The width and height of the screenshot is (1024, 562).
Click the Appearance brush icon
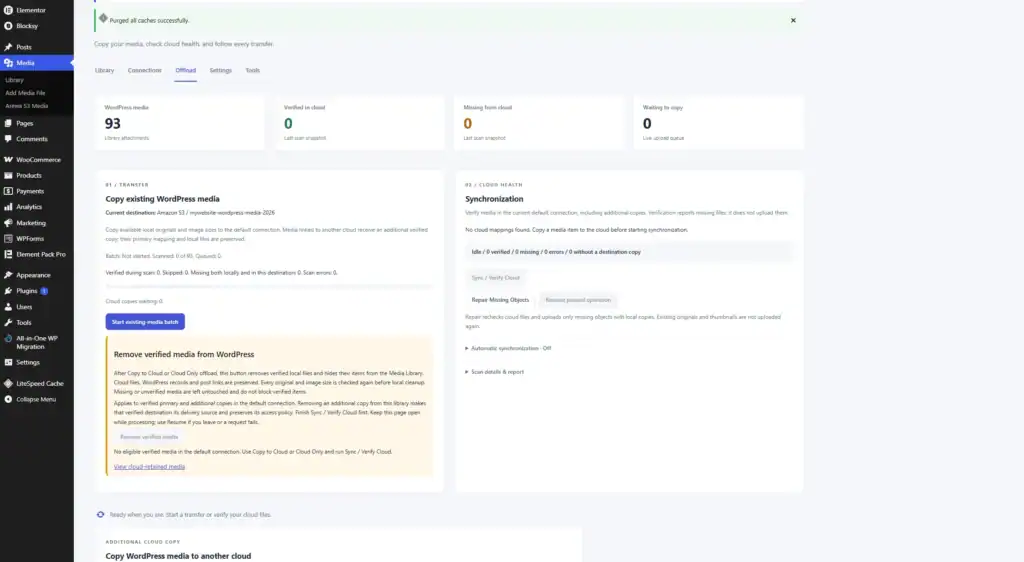point(8,275)
